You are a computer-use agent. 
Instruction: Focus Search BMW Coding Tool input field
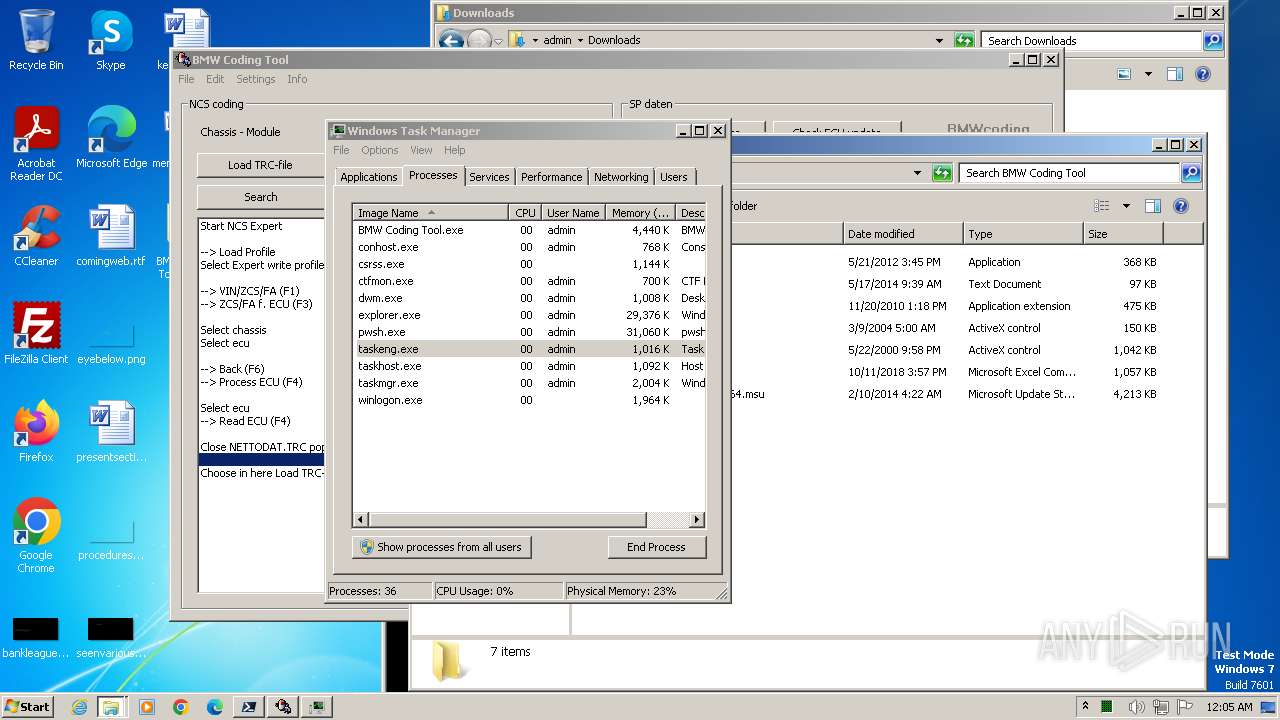1070,173
